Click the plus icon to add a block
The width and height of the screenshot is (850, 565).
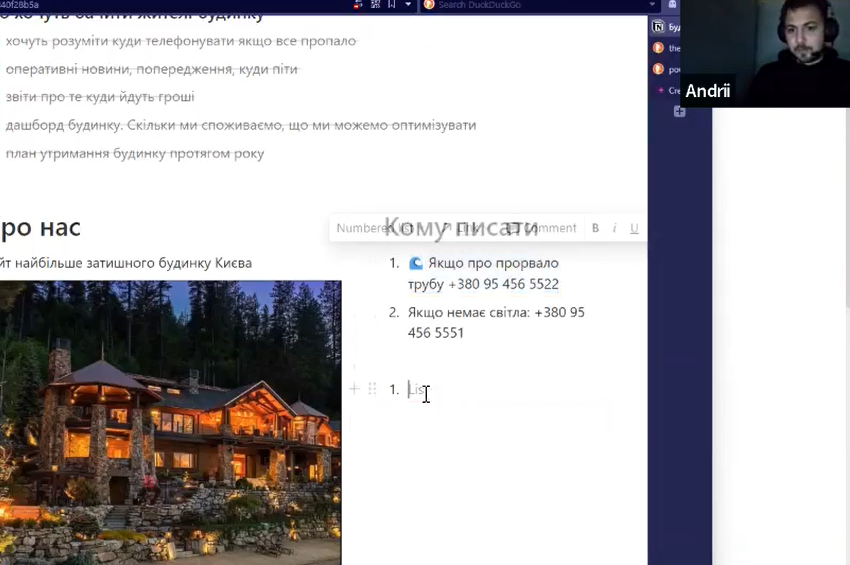pos(354,388)
